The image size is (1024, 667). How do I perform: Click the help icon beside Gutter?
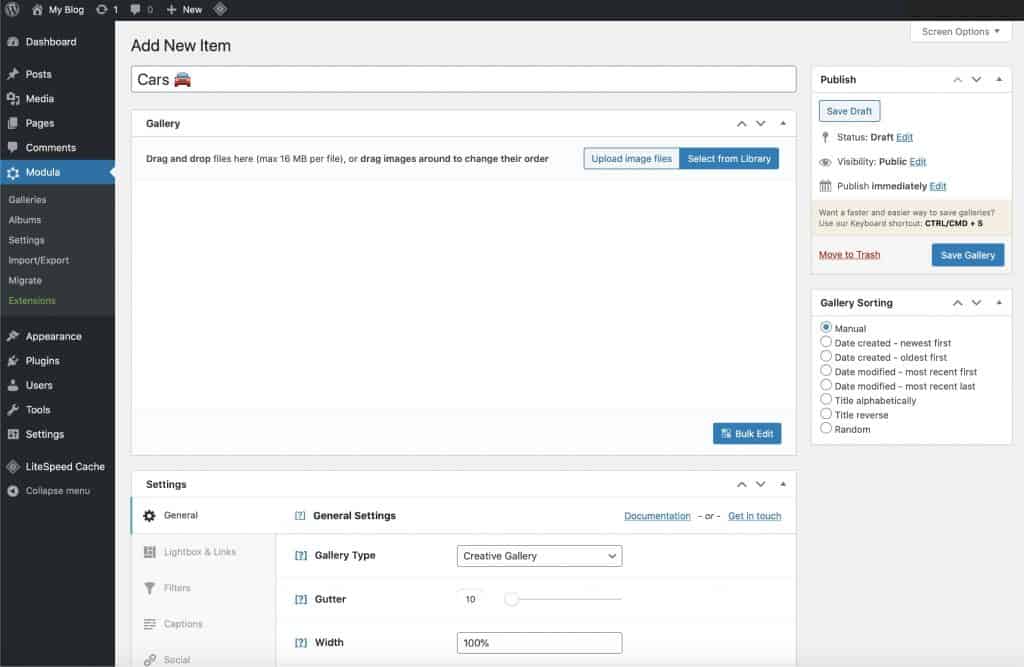tap(300, 600)
